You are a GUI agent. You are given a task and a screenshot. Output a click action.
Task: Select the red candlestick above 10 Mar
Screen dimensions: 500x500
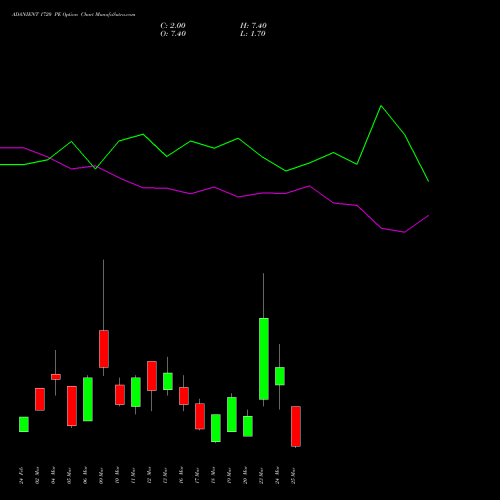click(x=120, y=395)
